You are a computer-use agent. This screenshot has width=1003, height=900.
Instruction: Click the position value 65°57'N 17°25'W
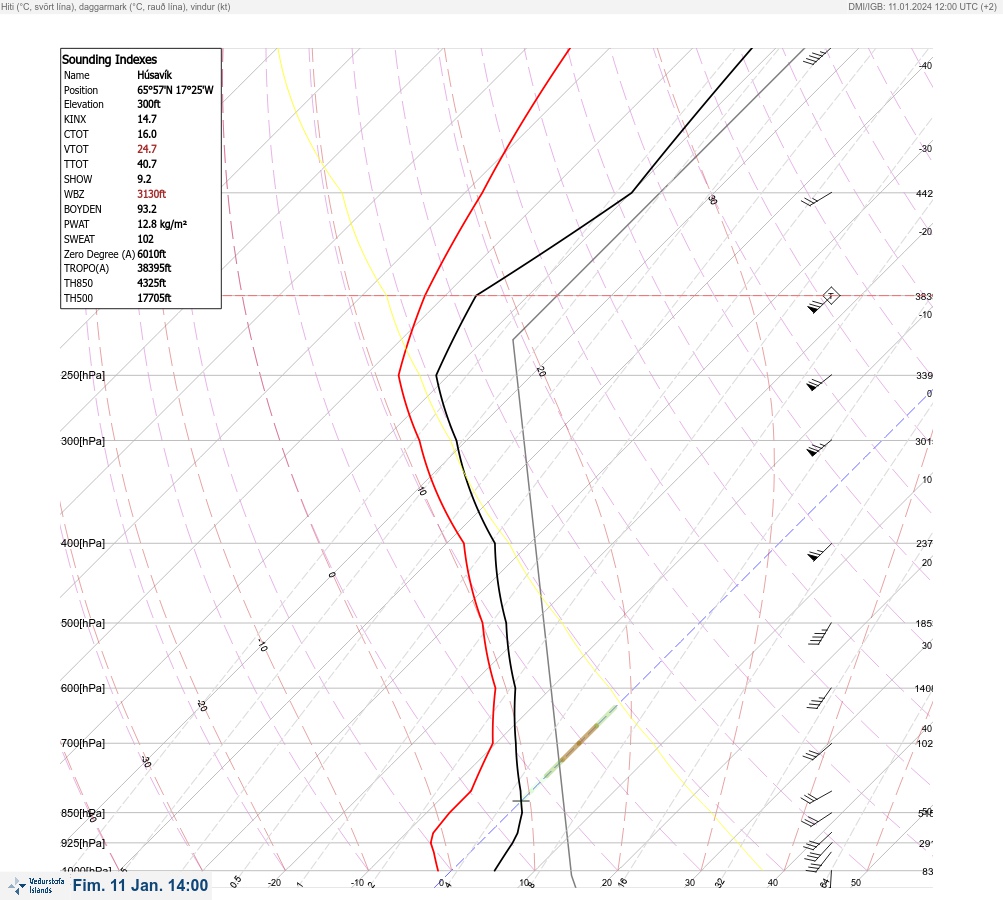click(175, 90)
